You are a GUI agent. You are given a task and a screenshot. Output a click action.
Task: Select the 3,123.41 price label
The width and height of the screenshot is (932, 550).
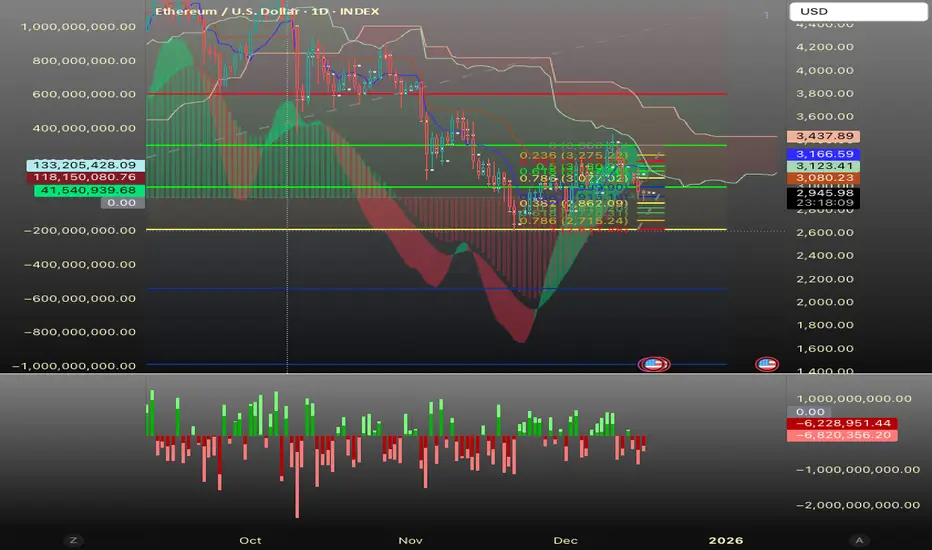(823, 166)
